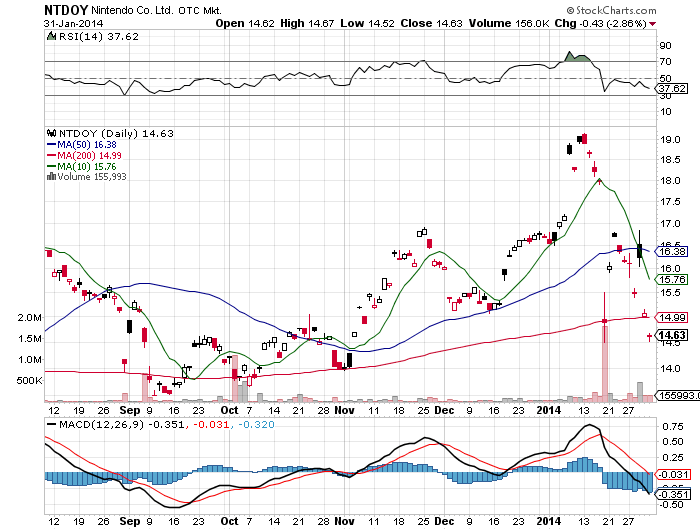Image resolution: width=700 pixels, height=530 pixels.
Task: Click the candlestick icon beside NTDOY (Daily)
Action: tap(51, 133)
